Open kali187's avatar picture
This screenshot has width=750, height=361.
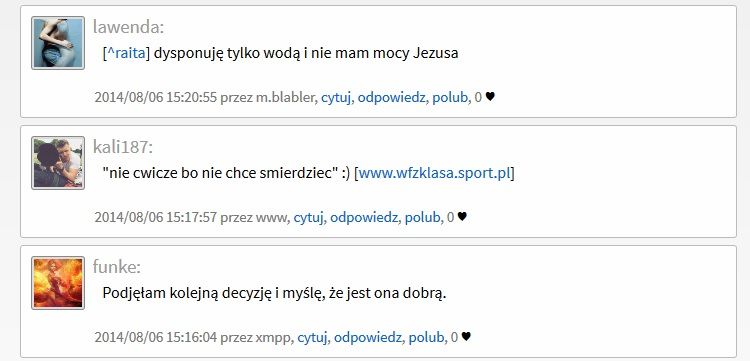tap(58, 163)
